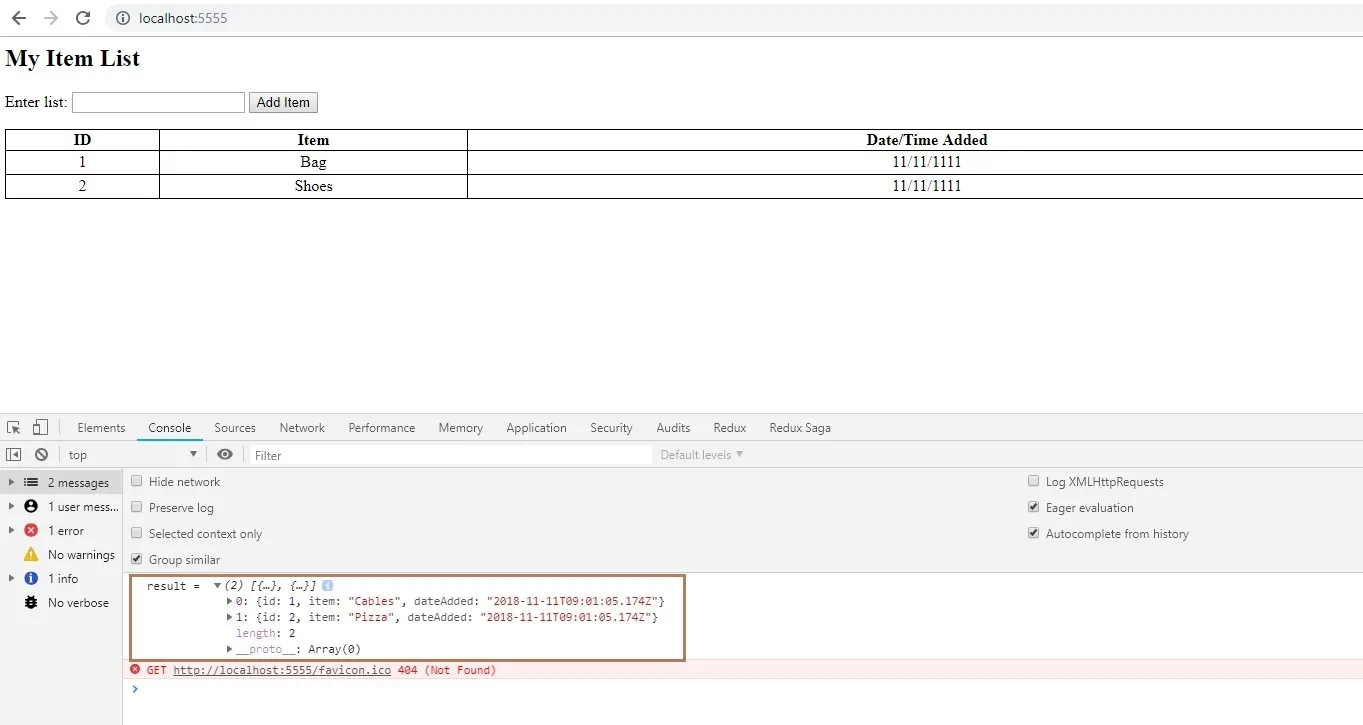Switch to the Performance tab
Viewport: 1363px width, 725px height.
pos(382,427)
